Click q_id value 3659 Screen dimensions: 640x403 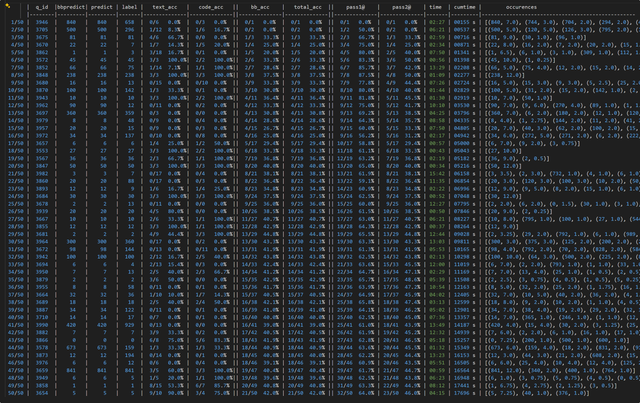(x=42, y=370)
